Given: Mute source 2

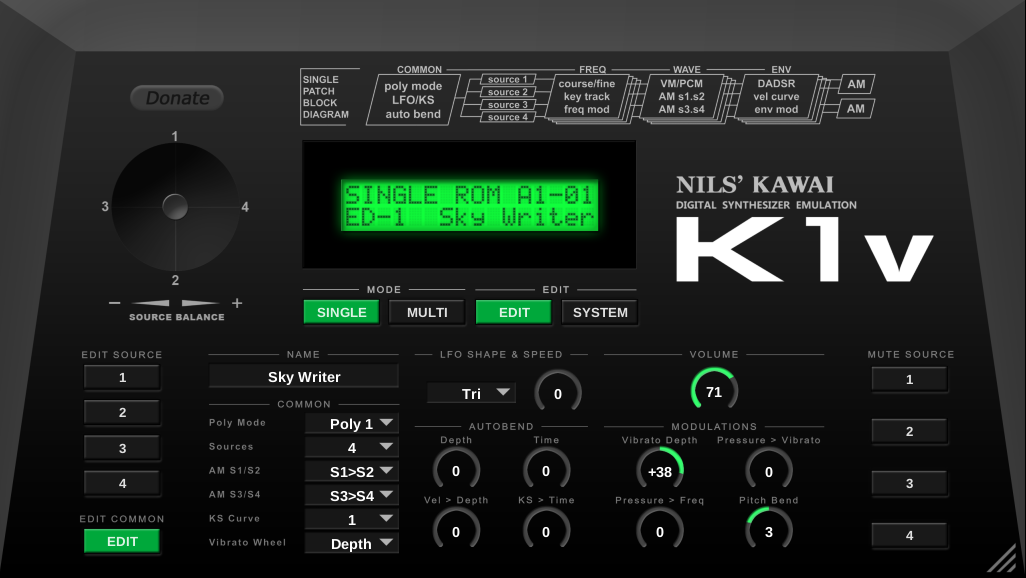Looking at the screenshot, I should click(x=910, y=431).
